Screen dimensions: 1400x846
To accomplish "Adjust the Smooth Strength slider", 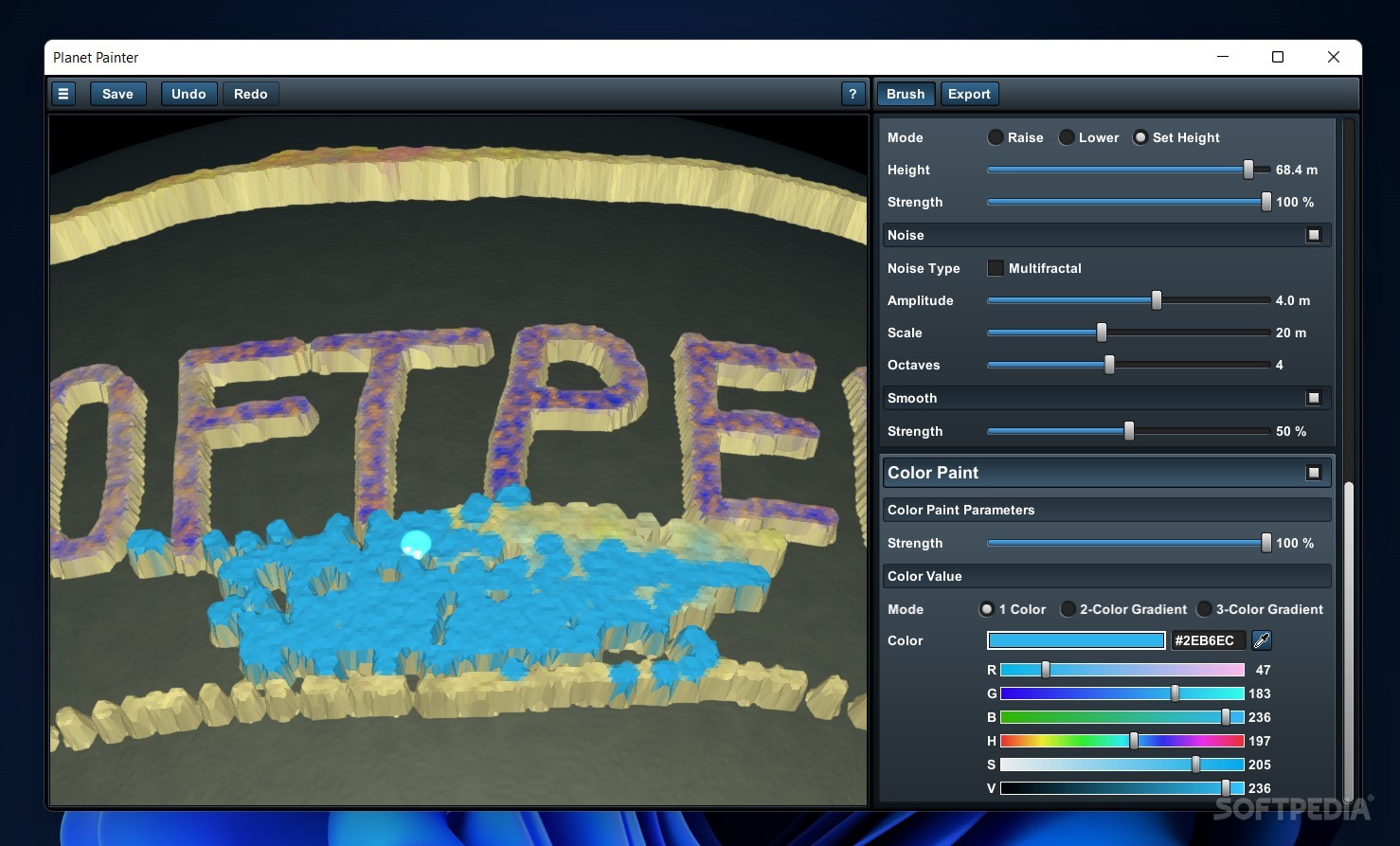I will click(x=1128, y=431).
